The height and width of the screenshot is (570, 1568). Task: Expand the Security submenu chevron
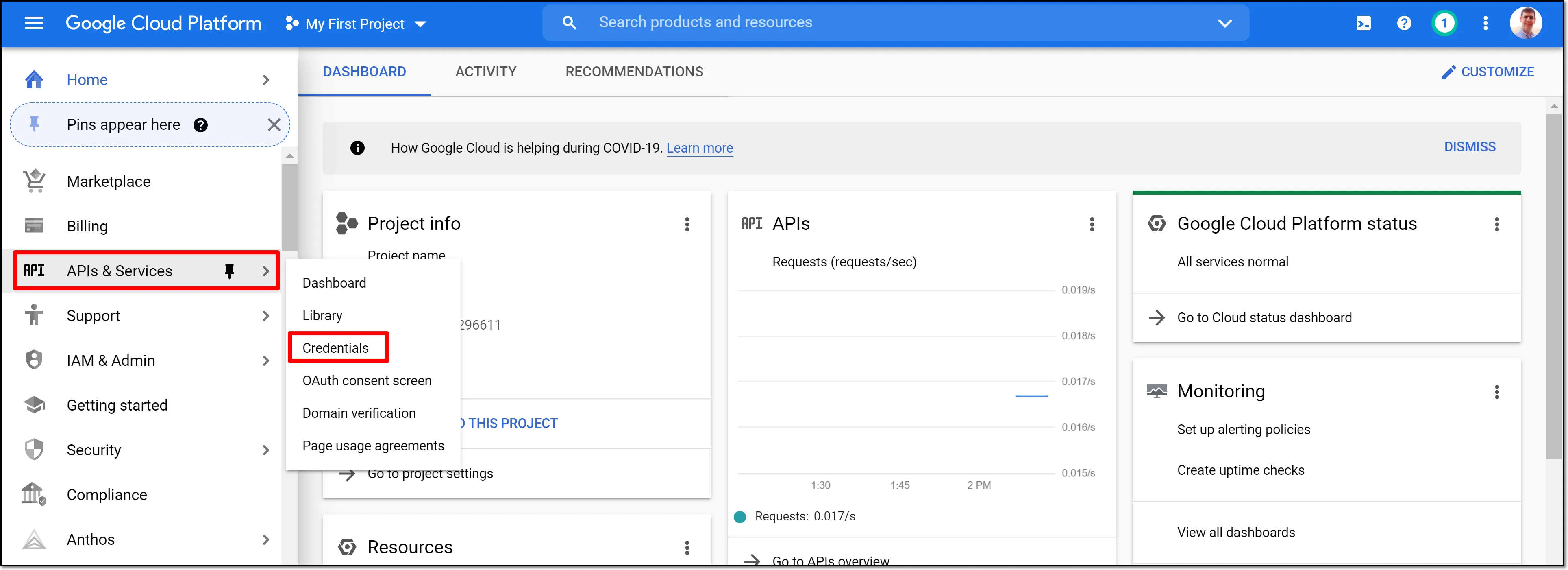[265, 450]
